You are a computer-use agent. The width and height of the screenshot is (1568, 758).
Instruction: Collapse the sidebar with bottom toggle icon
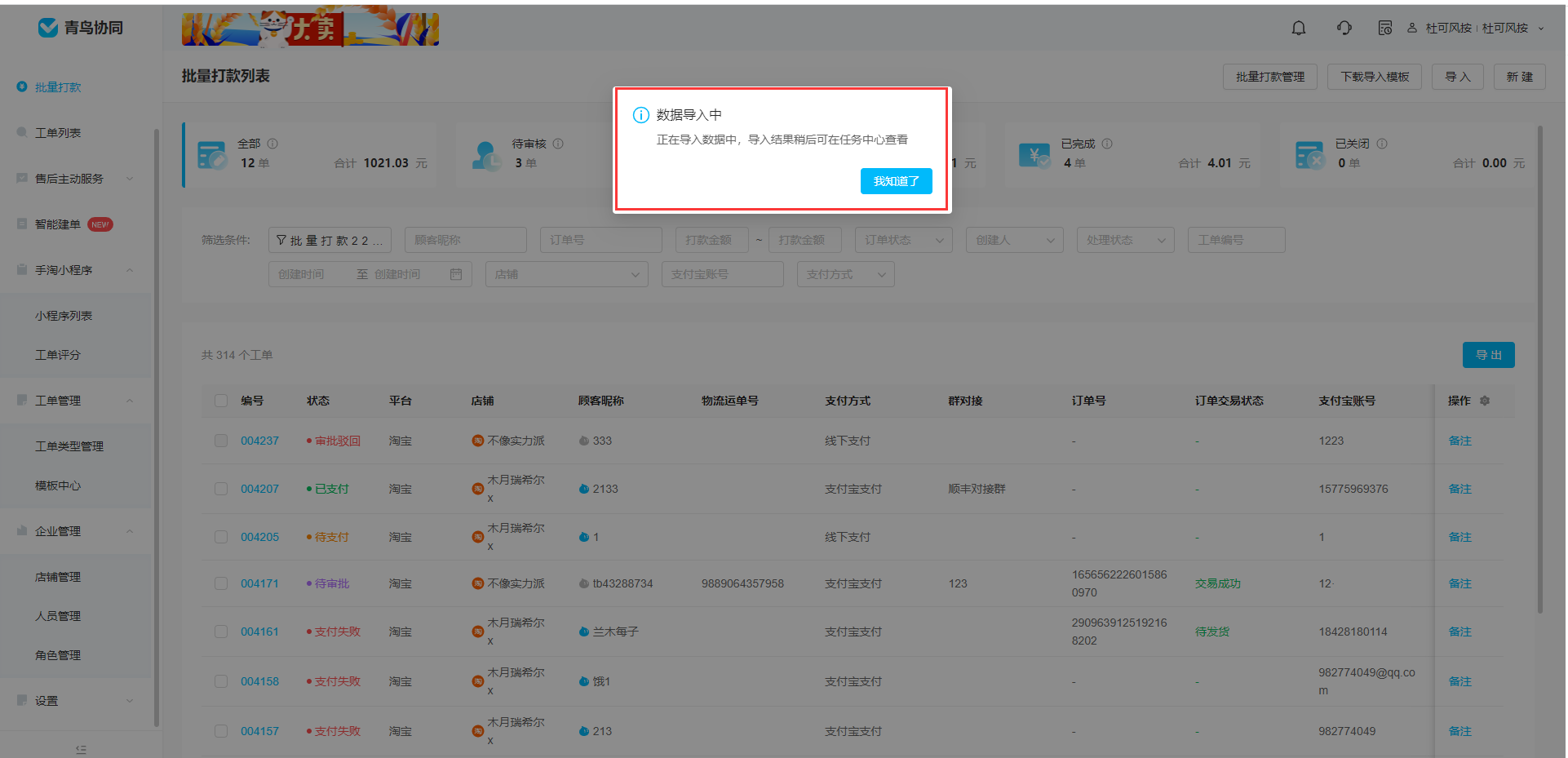point(81,749)
